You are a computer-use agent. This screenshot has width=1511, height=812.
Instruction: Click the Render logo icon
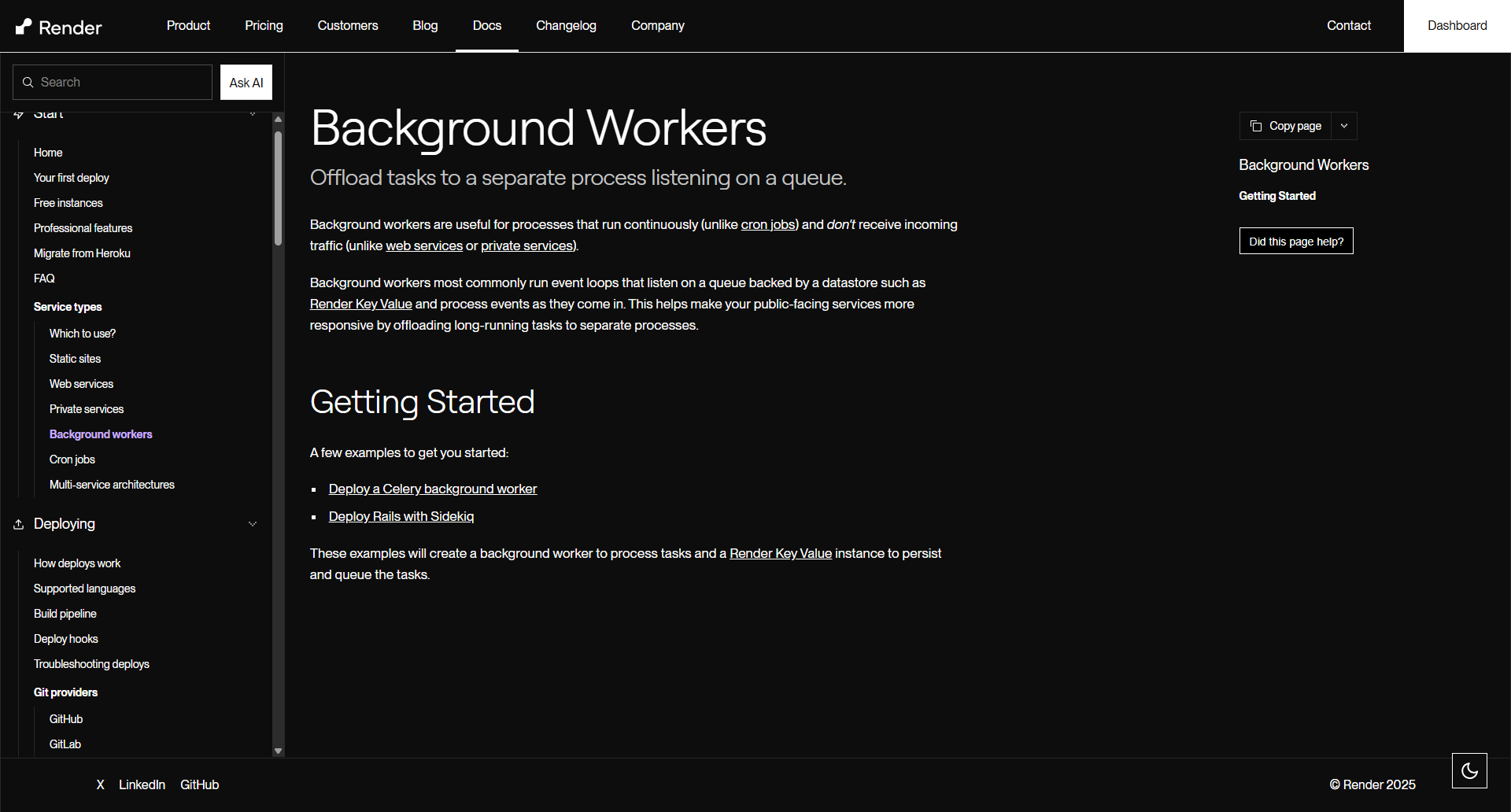24,27
